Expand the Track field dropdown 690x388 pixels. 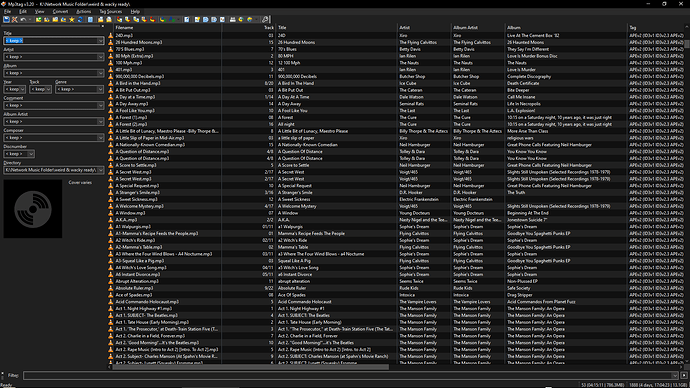[x=48, y=89]
